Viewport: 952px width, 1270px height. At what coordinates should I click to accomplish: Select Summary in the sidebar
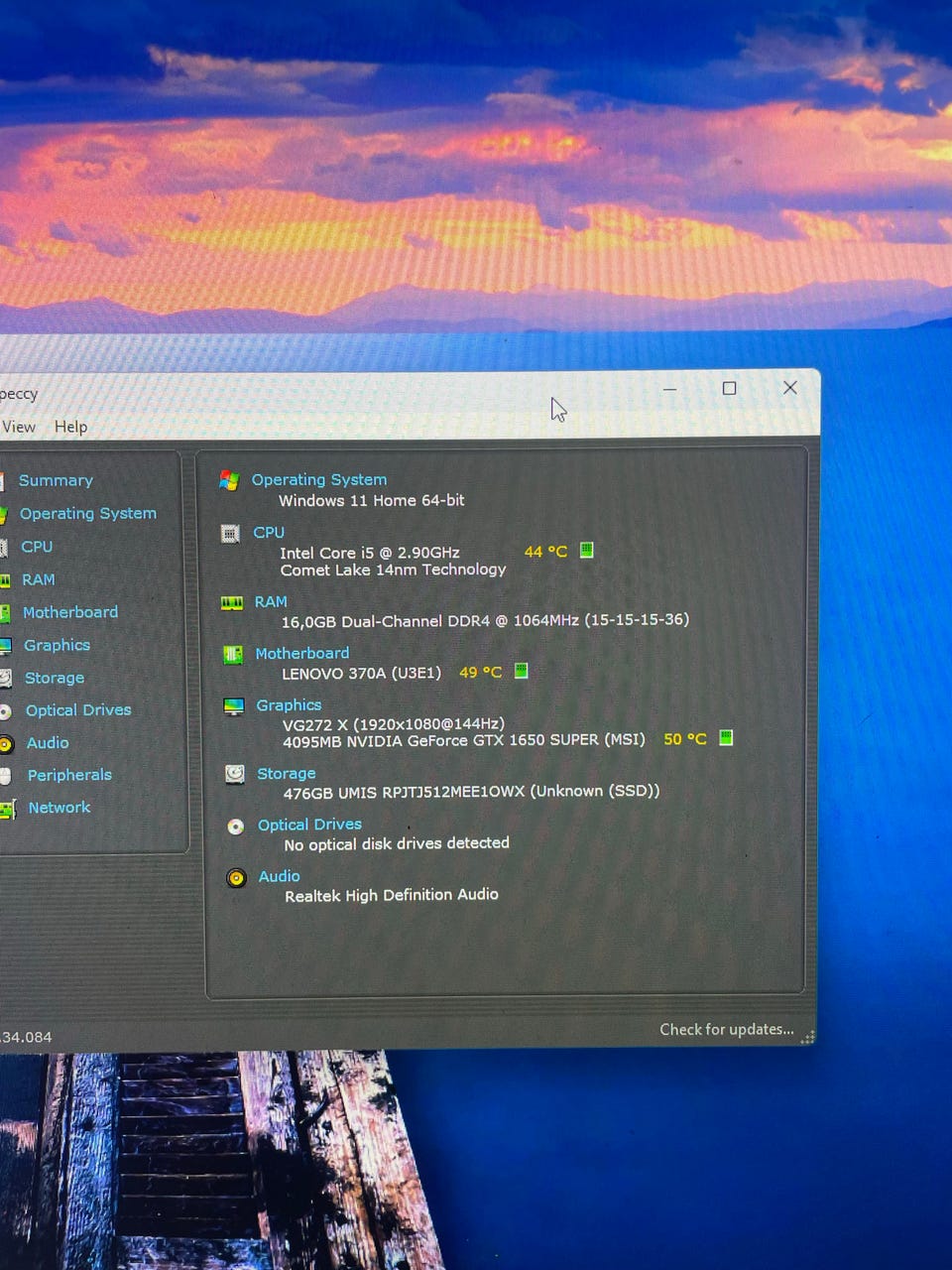(56, 480)
